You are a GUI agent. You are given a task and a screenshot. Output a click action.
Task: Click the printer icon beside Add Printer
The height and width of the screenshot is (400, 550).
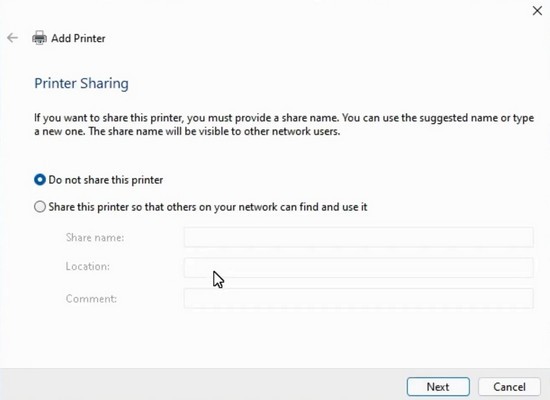[39, 38]
